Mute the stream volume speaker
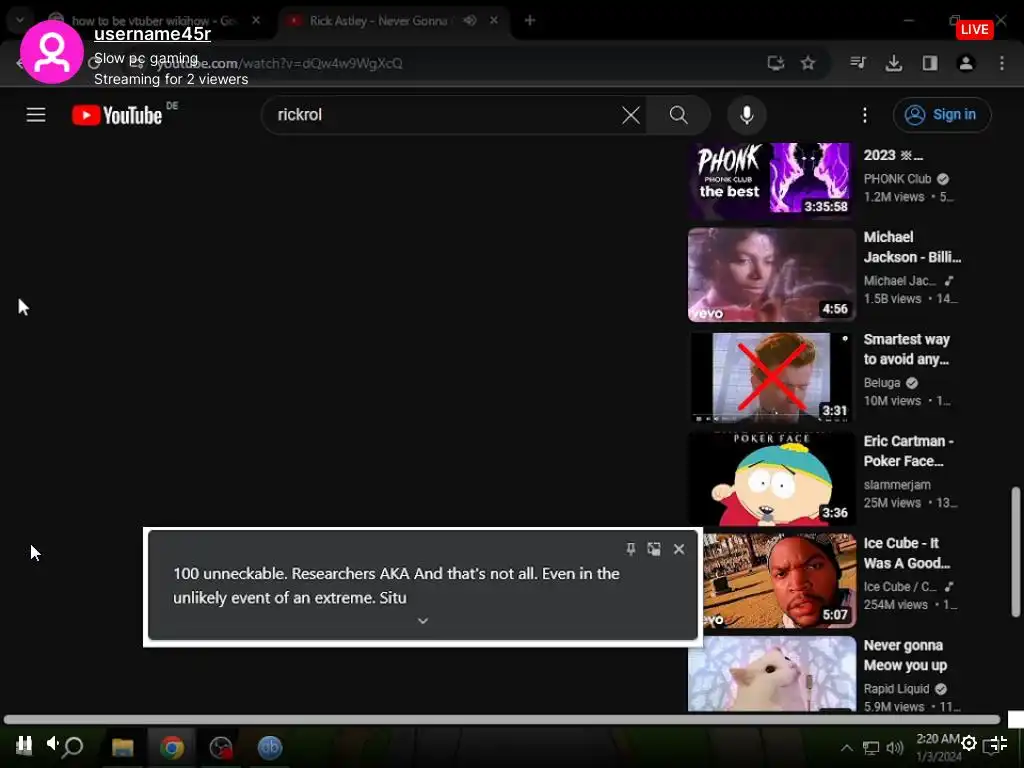Viewport: 1024px width, 768px height. [x=52, y=743]
